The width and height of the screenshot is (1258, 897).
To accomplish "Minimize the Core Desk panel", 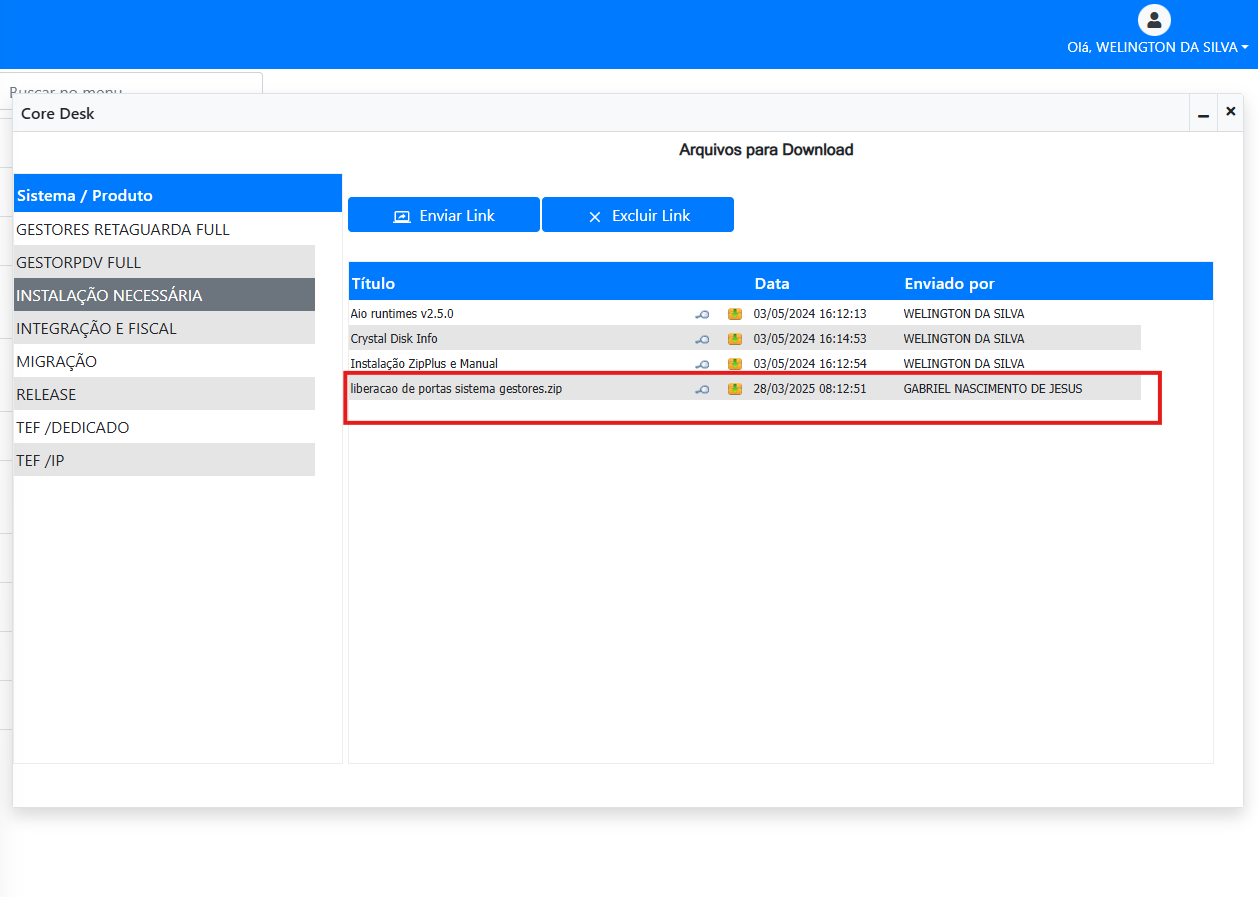I will [1203, 114].
